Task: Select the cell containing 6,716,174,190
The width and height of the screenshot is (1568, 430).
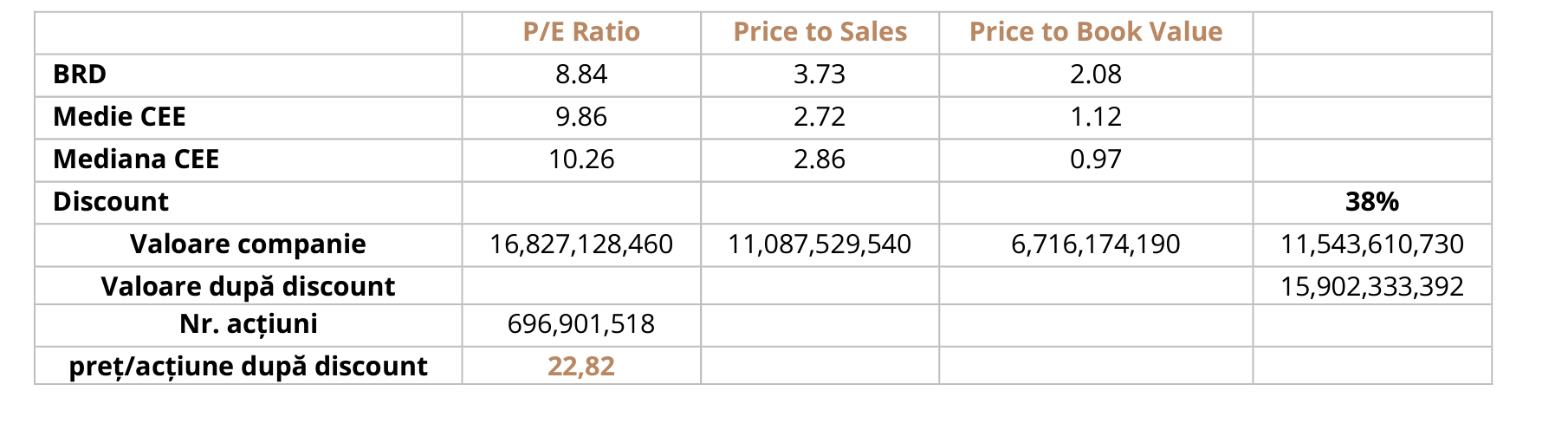Action: 1096,244
